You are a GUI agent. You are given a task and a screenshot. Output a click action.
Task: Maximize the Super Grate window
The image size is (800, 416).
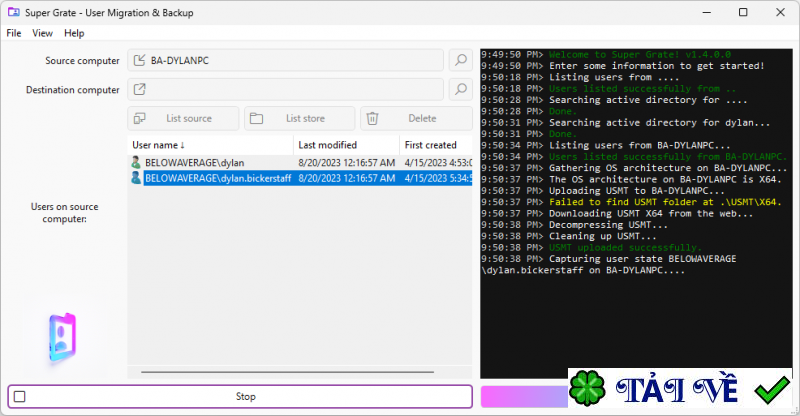click(743, 12)
